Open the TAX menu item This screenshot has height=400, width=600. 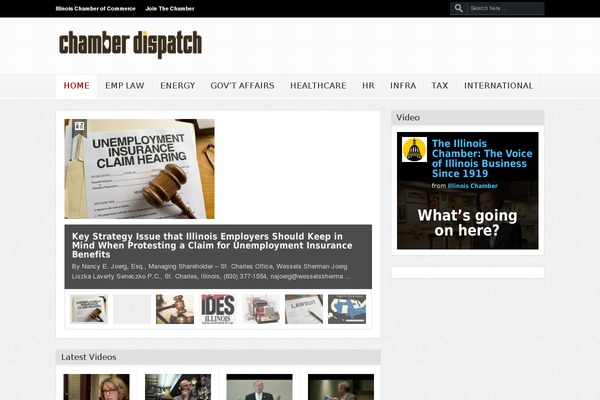pyautogui.click(x=440, y=86)
